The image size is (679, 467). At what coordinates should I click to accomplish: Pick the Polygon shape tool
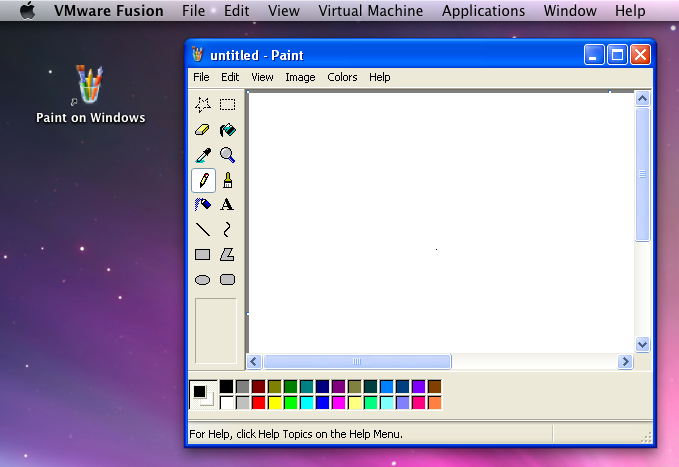tap(227, 254)
